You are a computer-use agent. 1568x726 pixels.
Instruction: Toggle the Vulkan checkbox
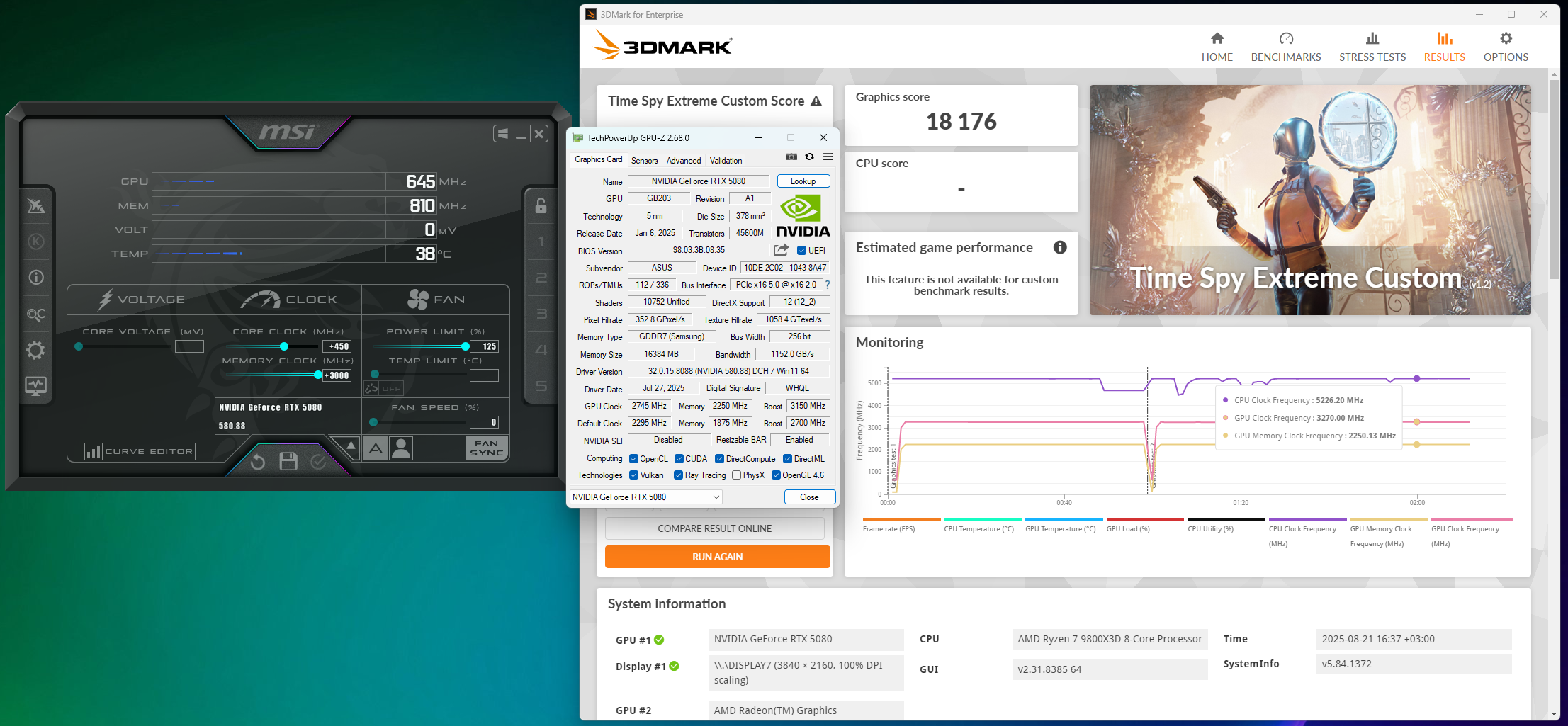[633, 475]
